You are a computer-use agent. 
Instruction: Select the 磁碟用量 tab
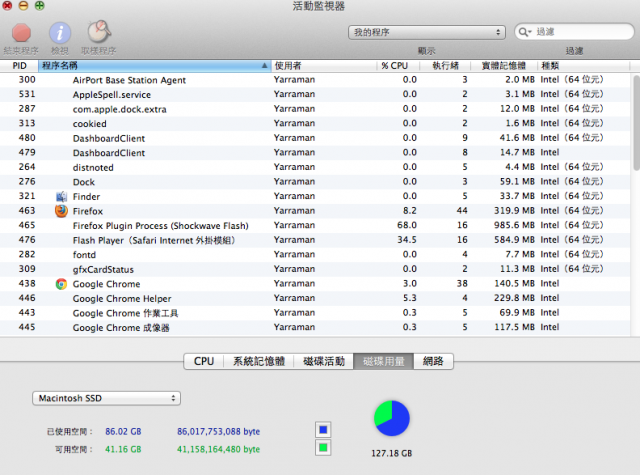pyautogui.click(x=384, y=362)
